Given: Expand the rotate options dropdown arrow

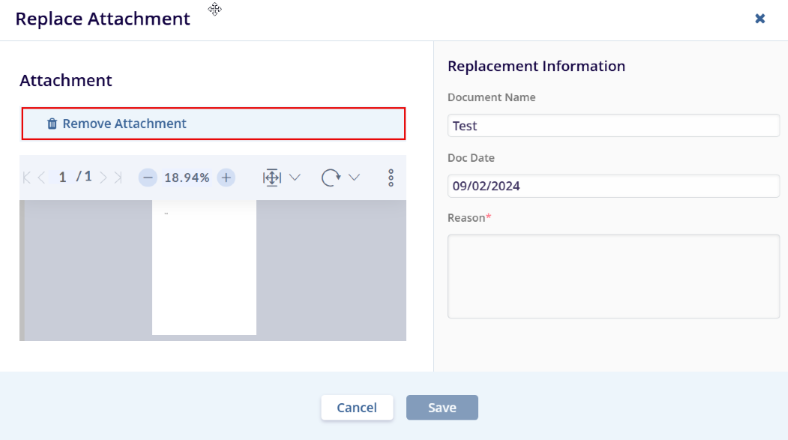Looking at the screenshot, I should [x=355, y=177].
